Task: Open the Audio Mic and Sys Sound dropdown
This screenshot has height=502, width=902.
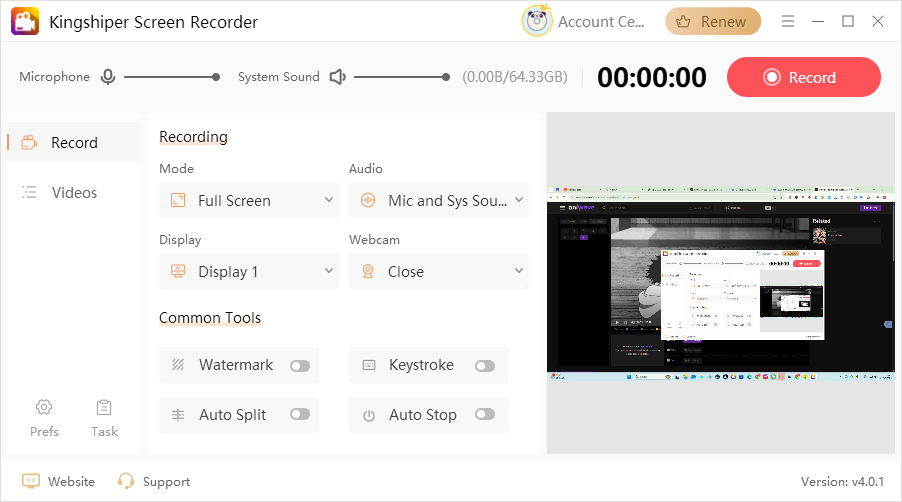Action: click(x=439, y=200)
